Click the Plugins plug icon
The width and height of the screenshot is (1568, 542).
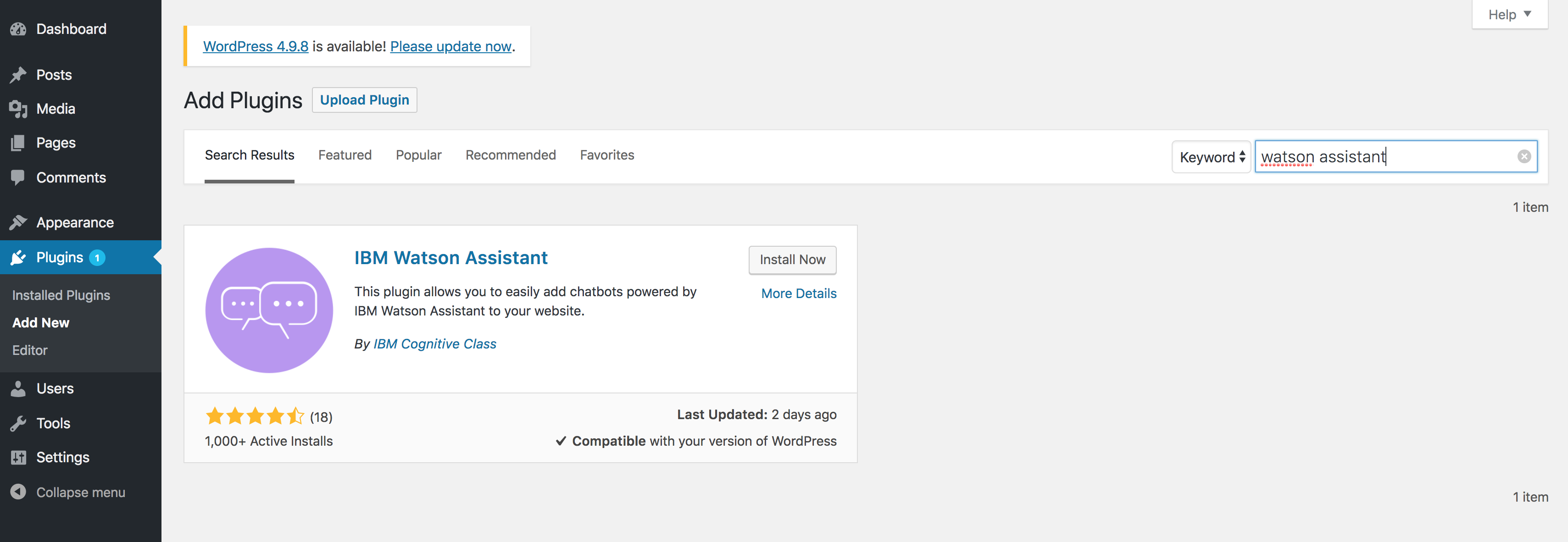(x=18, y=257)
